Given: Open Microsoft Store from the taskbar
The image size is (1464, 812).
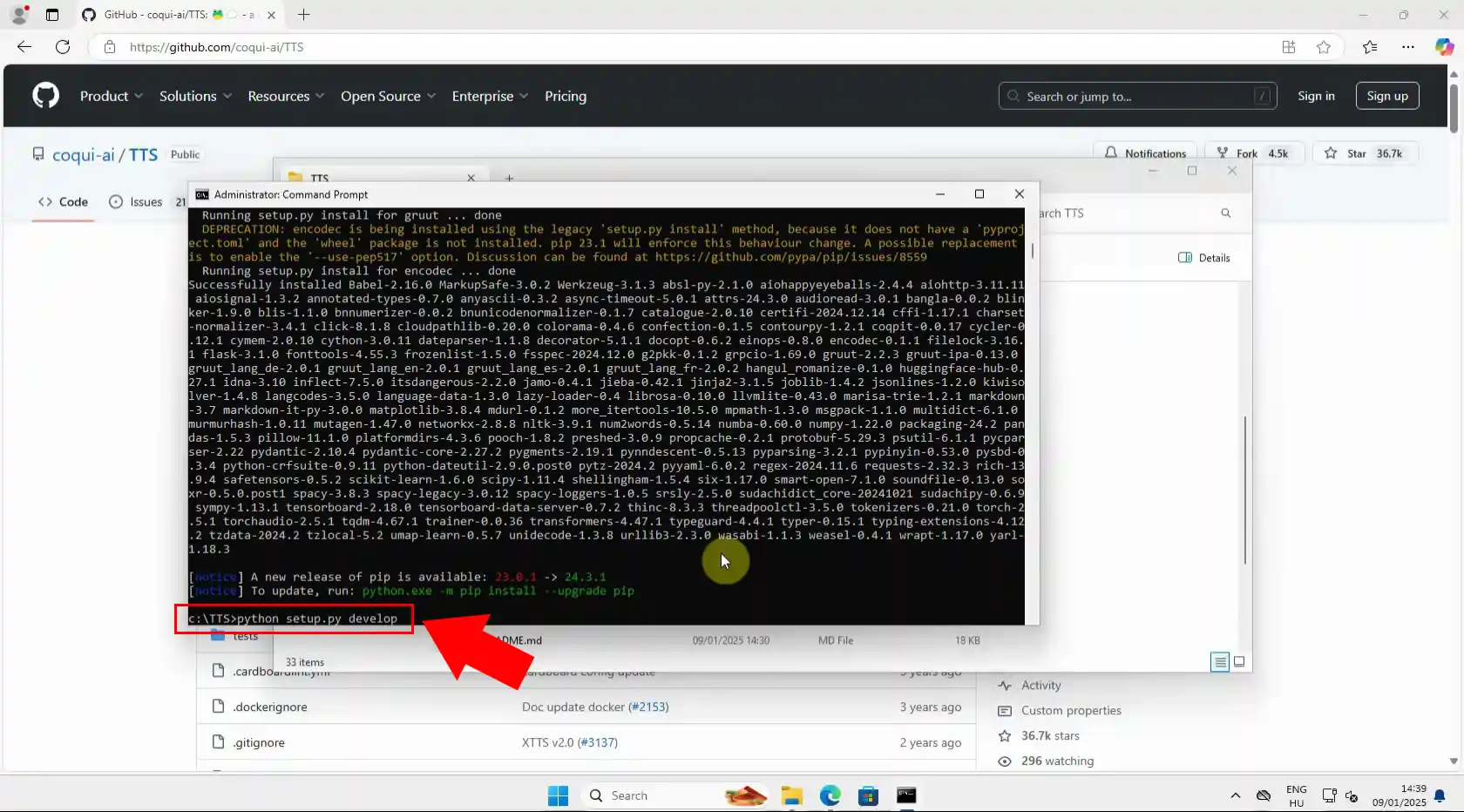Looking at the screenshot, I should pos(868,795).
